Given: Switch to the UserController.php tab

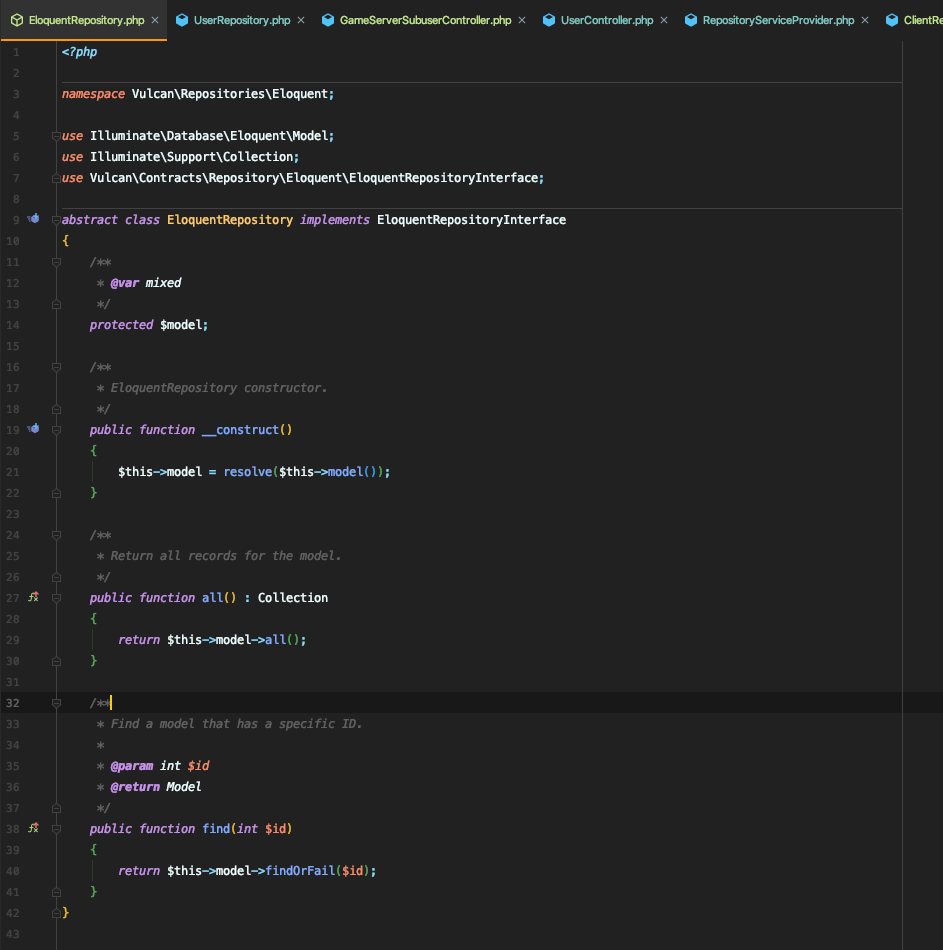Looking at the screenshot, I should coord(606,20).
